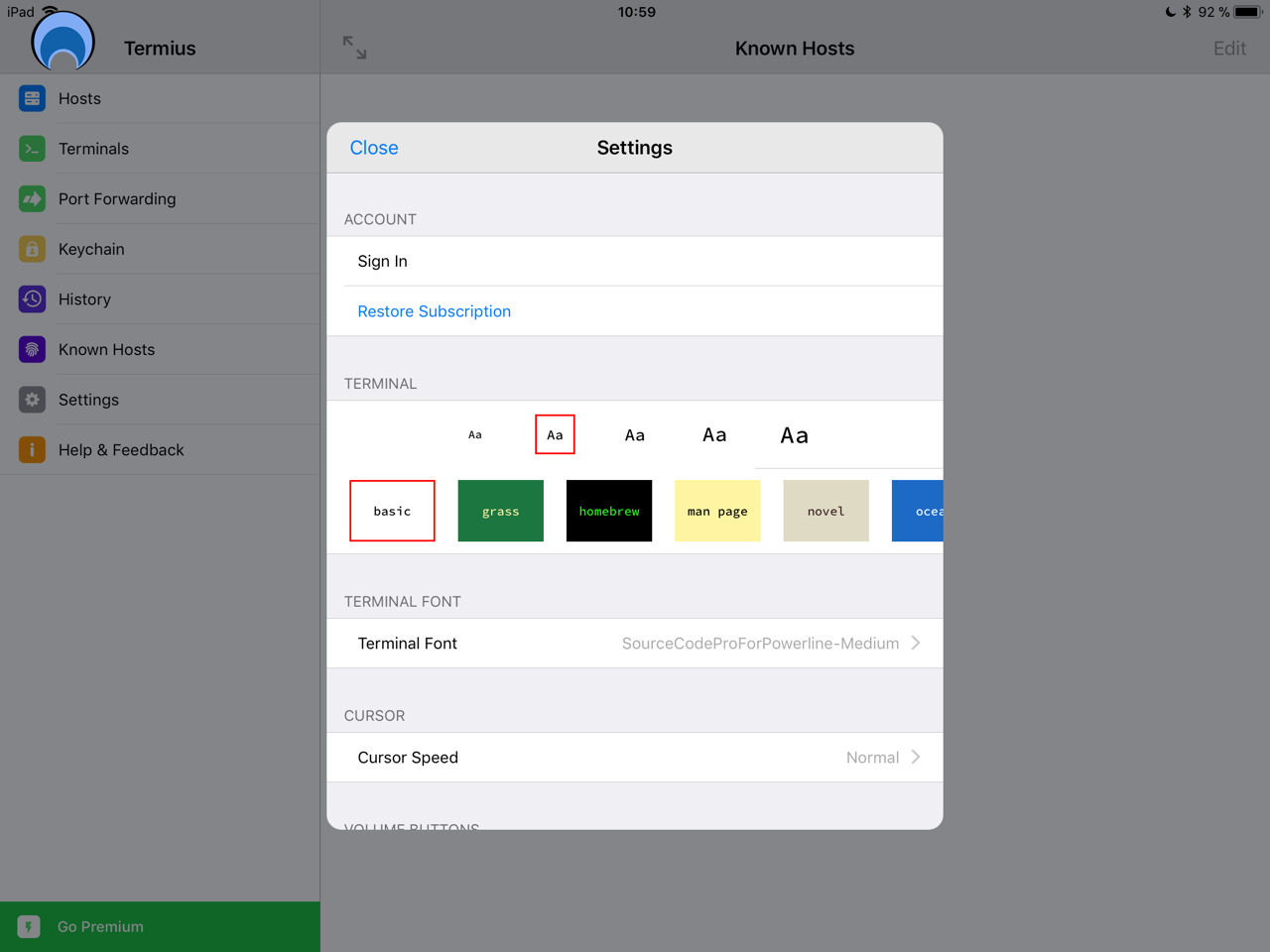Click the Help & Feedback info icon

click(32, 449)
